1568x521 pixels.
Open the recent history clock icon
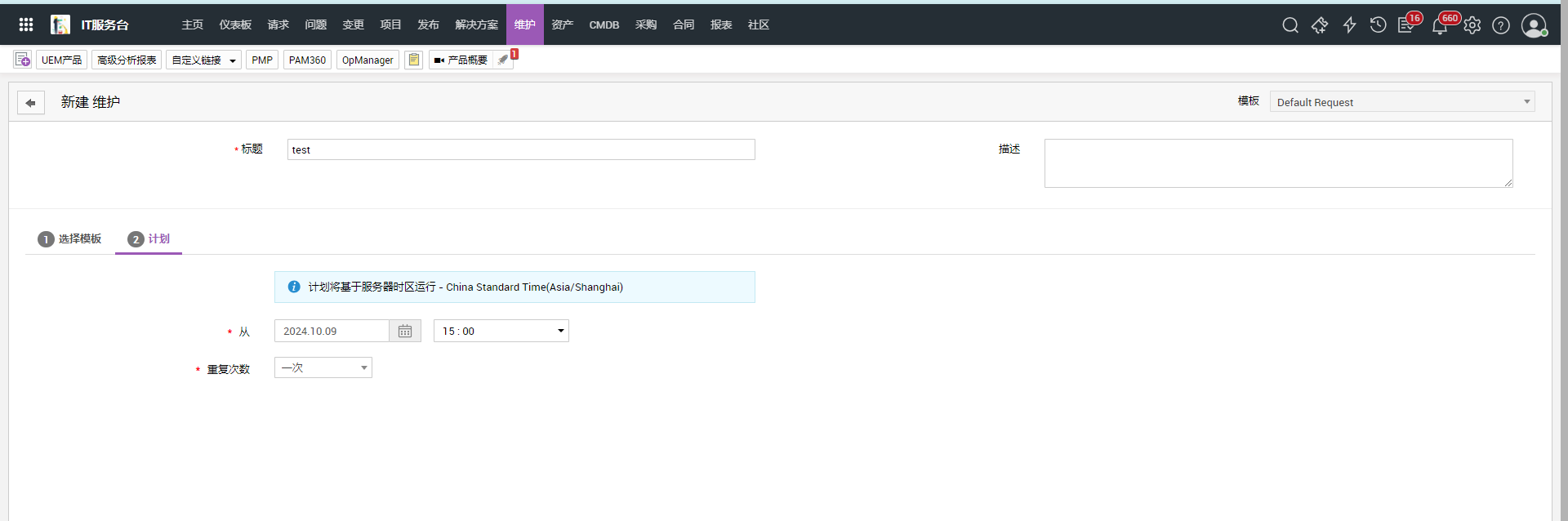(1379, 25)
